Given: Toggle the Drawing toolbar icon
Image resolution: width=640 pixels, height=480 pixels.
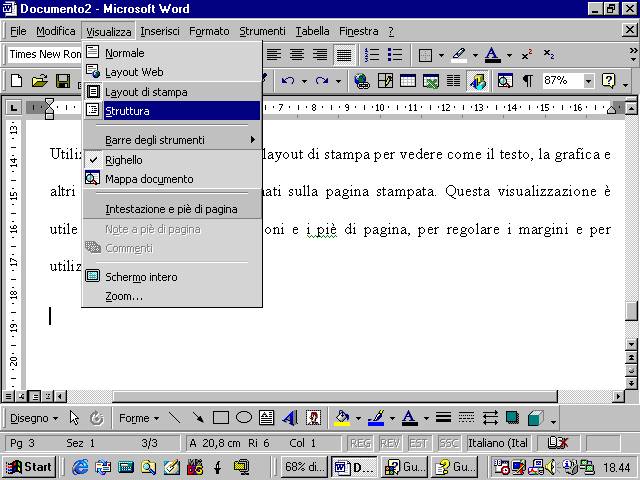Looking at the screenshot, I should tap(478, 81).
